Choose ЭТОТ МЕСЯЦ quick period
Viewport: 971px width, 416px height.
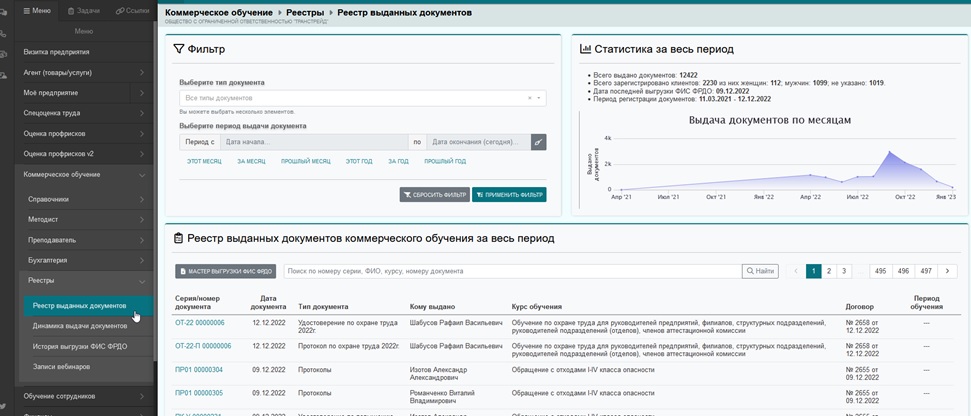click(x=204, y=162)
